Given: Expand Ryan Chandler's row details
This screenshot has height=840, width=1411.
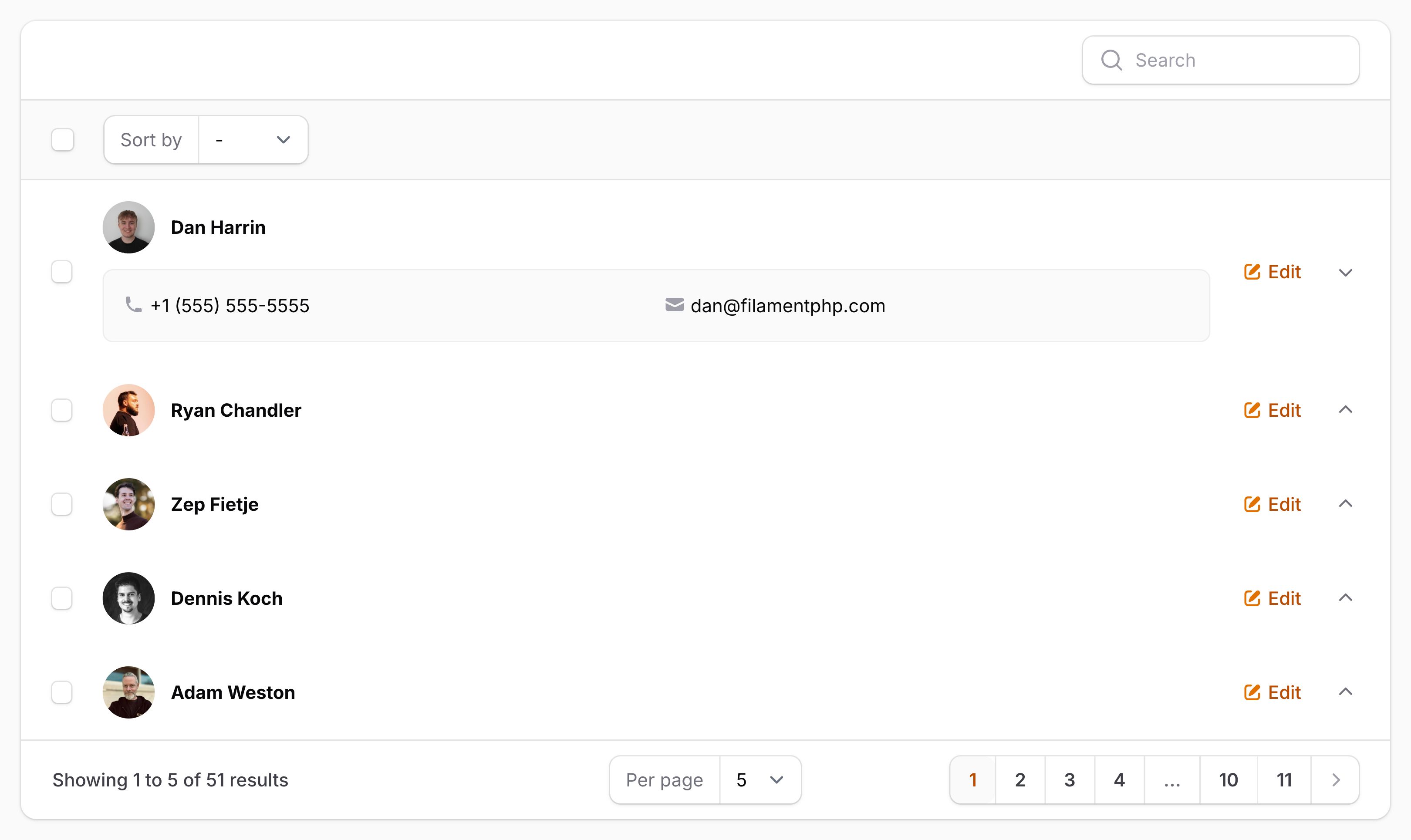Looking at the screenshot, I should coord(1345,410).
